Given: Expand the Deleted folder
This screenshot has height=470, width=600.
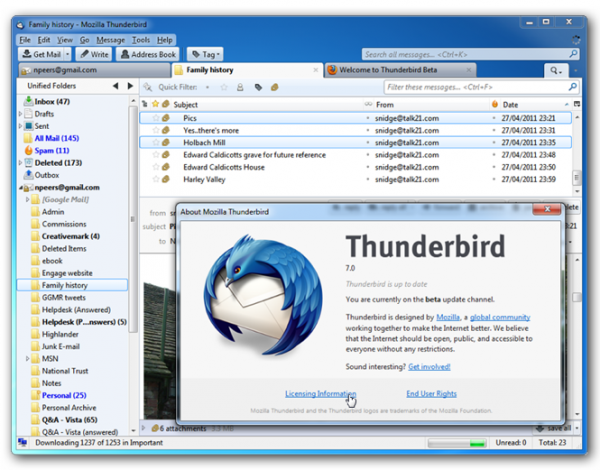Looking at the screenshot, I should [20, 163].
